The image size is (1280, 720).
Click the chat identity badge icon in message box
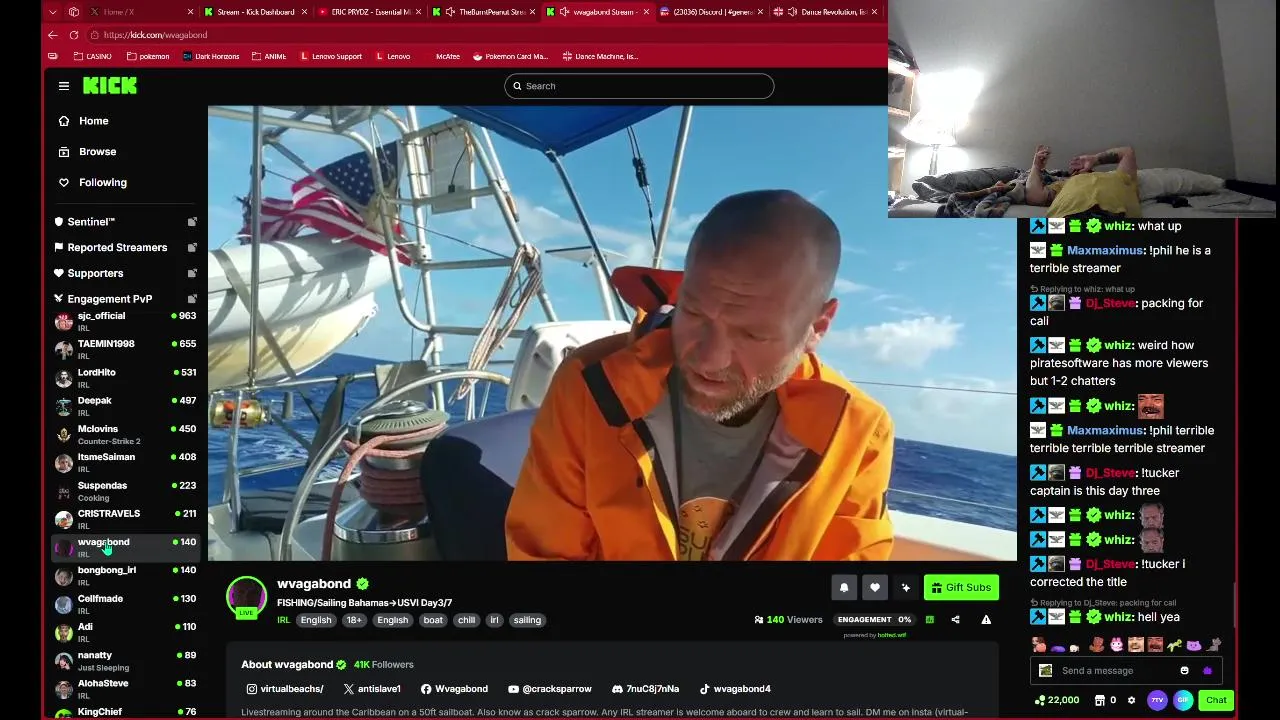1045,671
